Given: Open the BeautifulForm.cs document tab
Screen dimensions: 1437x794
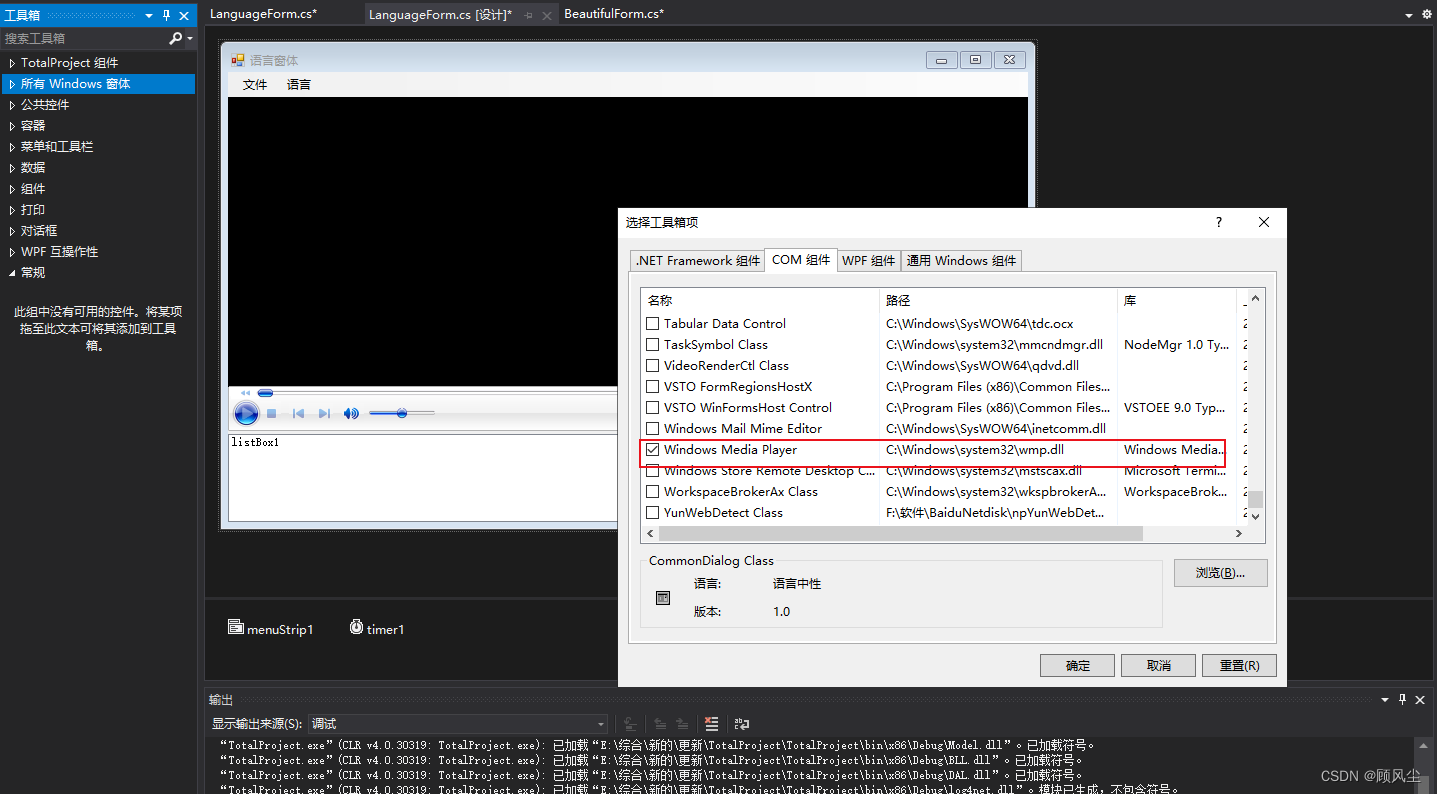Looking at the screenshot, I should pos(614,14).
